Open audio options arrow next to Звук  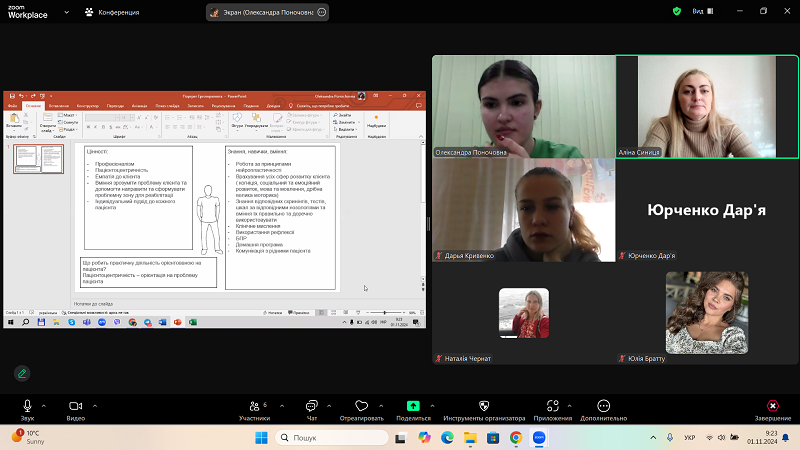pyautogui.click(x=44, y=406)
